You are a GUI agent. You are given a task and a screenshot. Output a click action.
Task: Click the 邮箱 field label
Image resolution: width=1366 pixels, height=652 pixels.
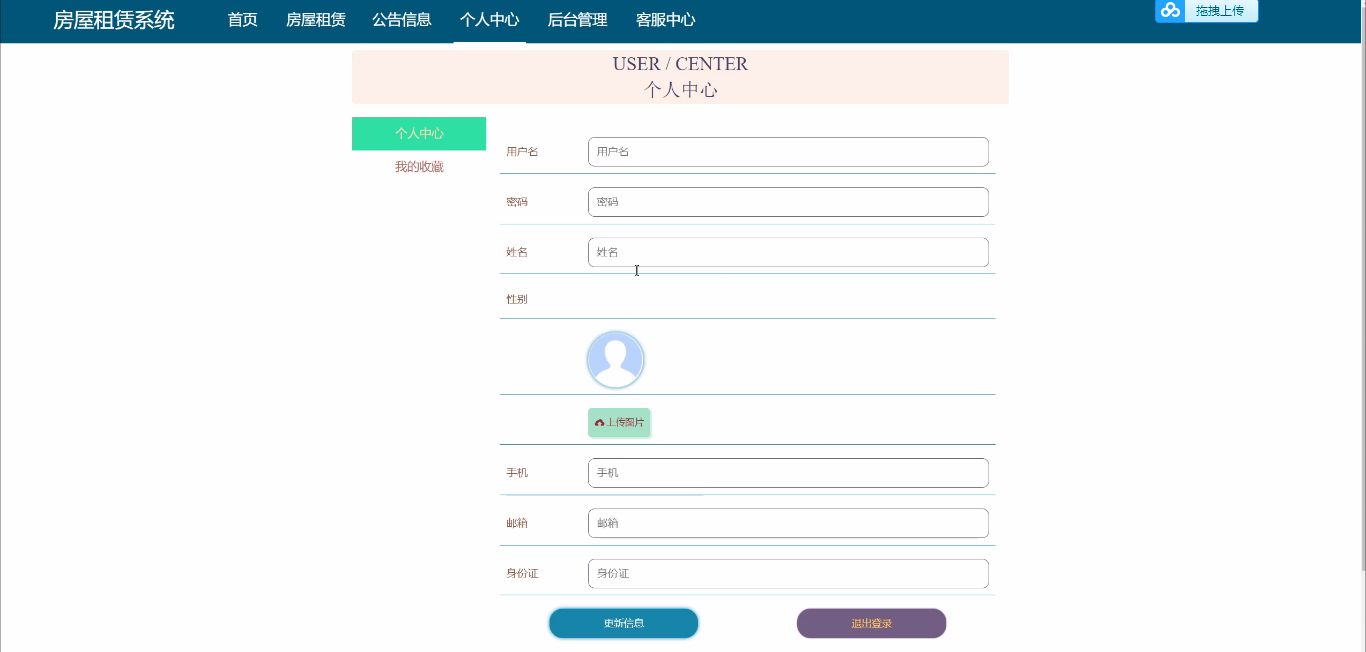tap(517, 523)
